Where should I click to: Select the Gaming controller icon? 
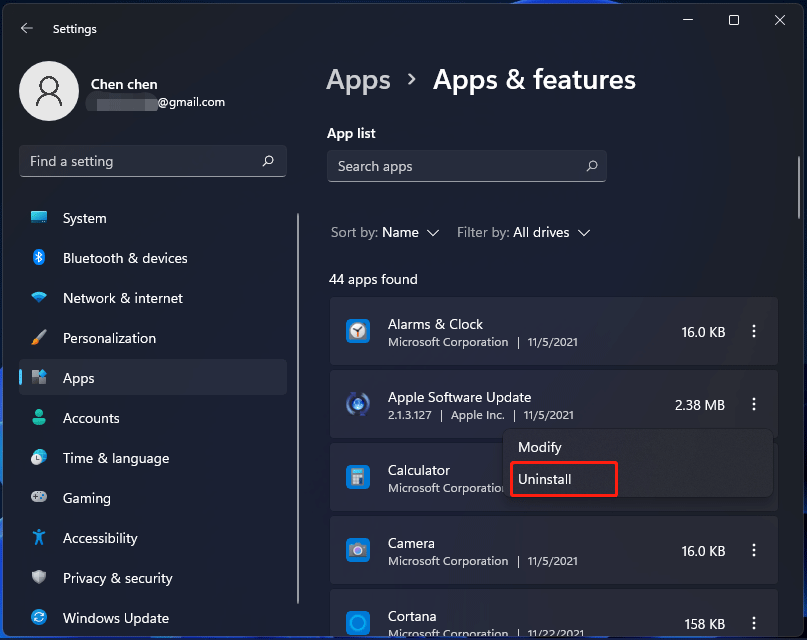pos(39,497)
